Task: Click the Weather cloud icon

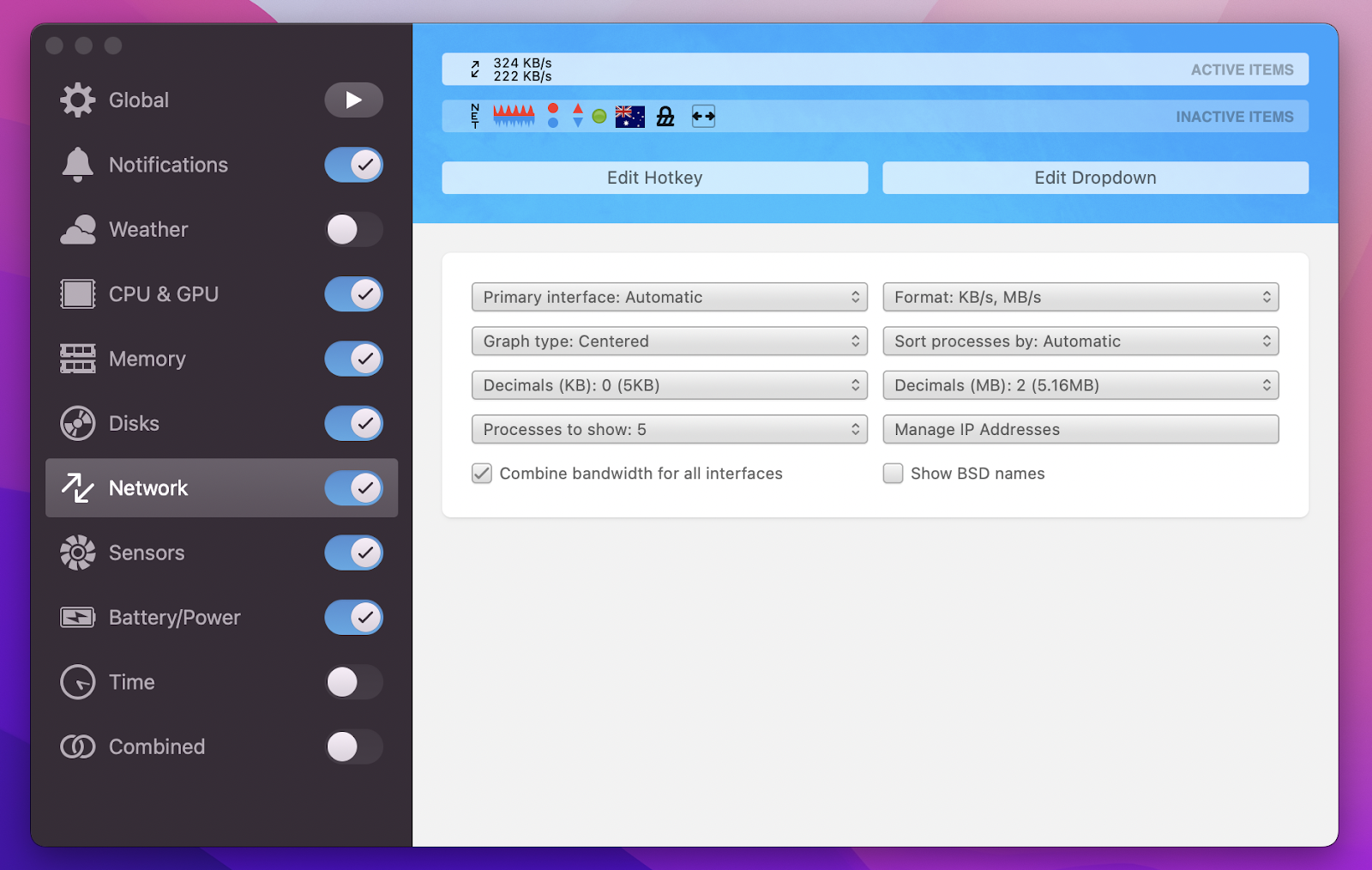Action: click(x=78, y=230)
